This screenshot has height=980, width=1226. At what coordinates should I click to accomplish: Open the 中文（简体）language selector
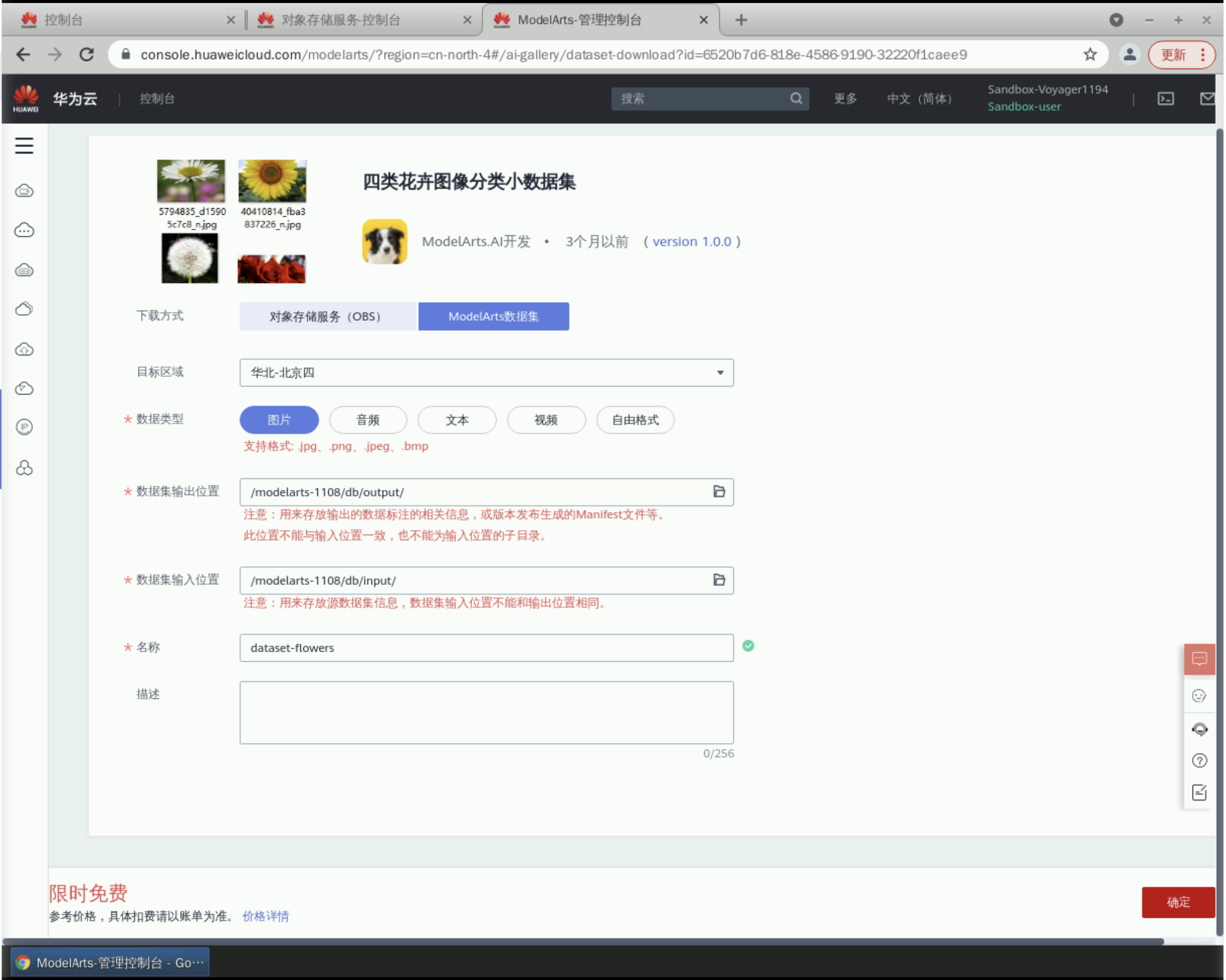click(x=919, y=99)
